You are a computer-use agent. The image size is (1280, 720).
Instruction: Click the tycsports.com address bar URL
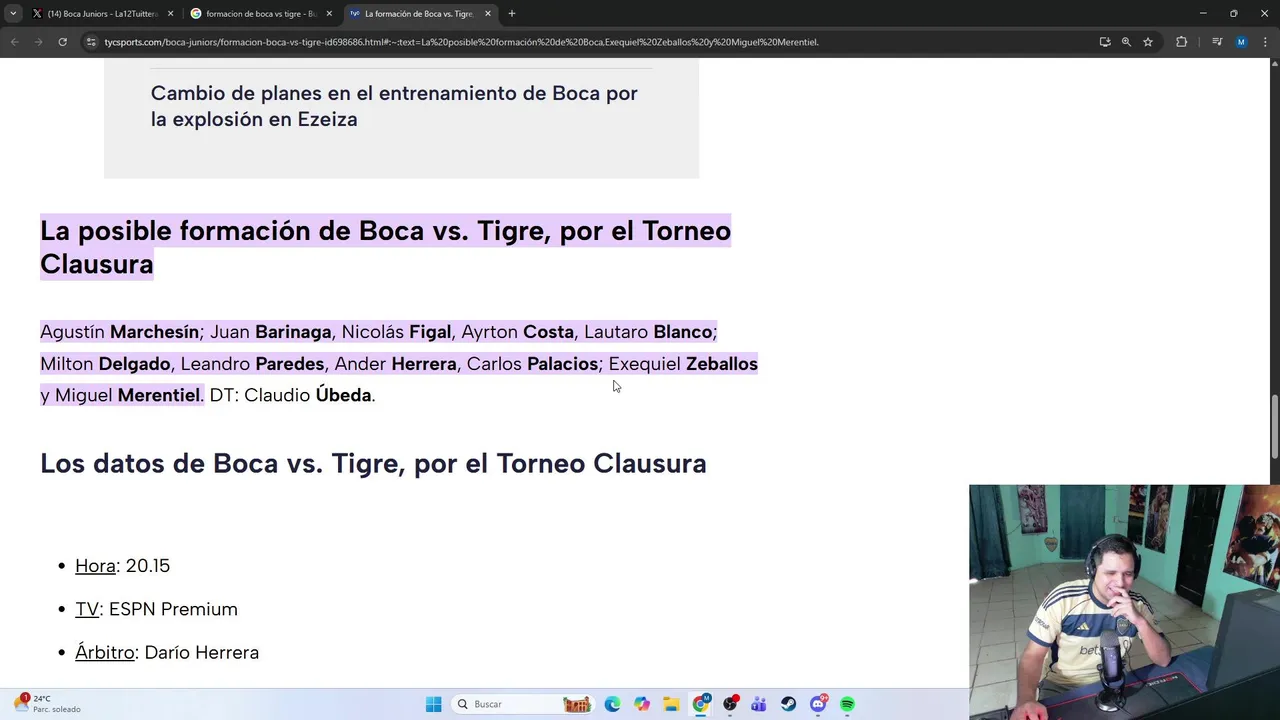click(460, 42)
